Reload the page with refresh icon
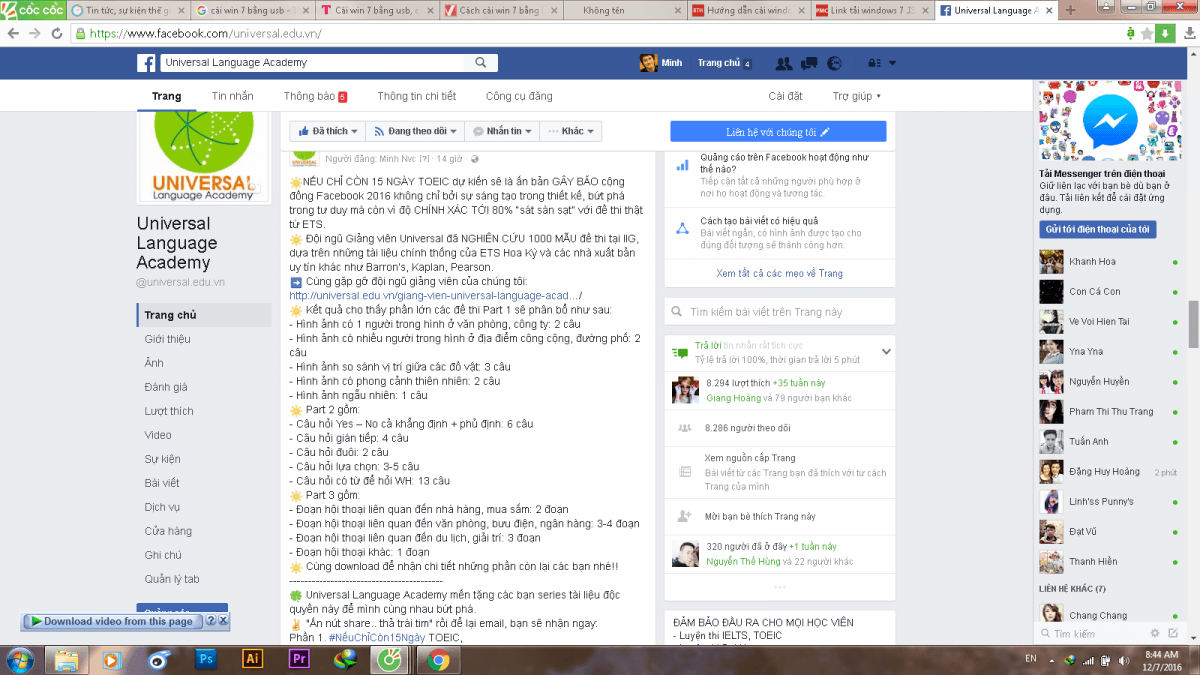Viewport: 1200px width, 675px height. pos(58,33)
